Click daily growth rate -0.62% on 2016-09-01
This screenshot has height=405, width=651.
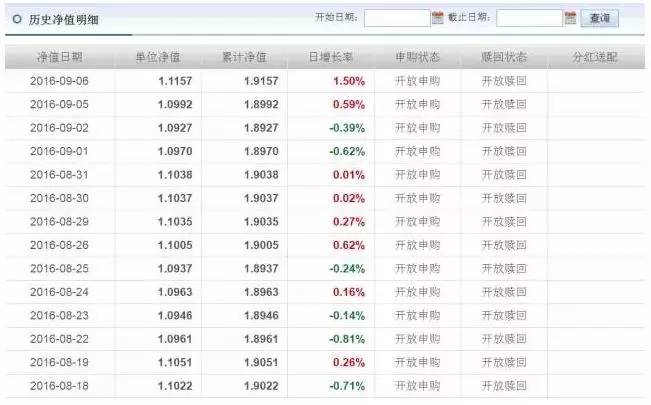[x=347, y=151]
